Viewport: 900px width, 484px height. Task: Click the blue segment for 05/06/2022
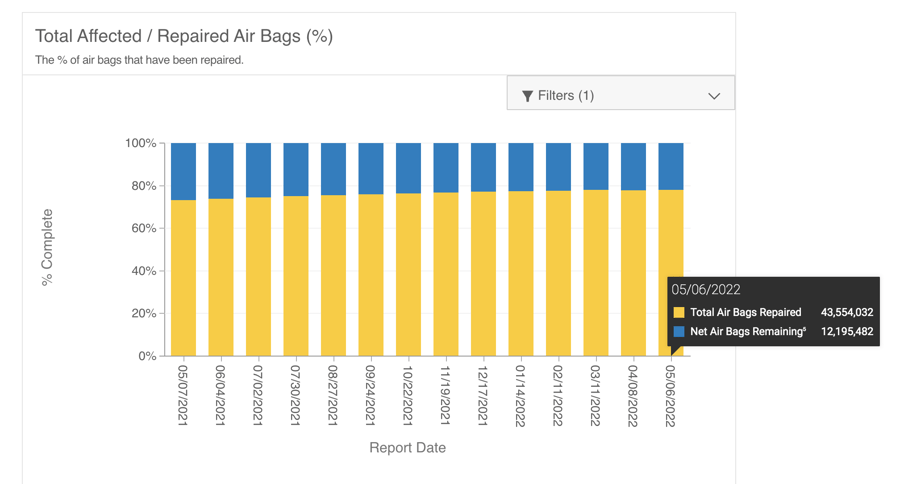point(671,166)
